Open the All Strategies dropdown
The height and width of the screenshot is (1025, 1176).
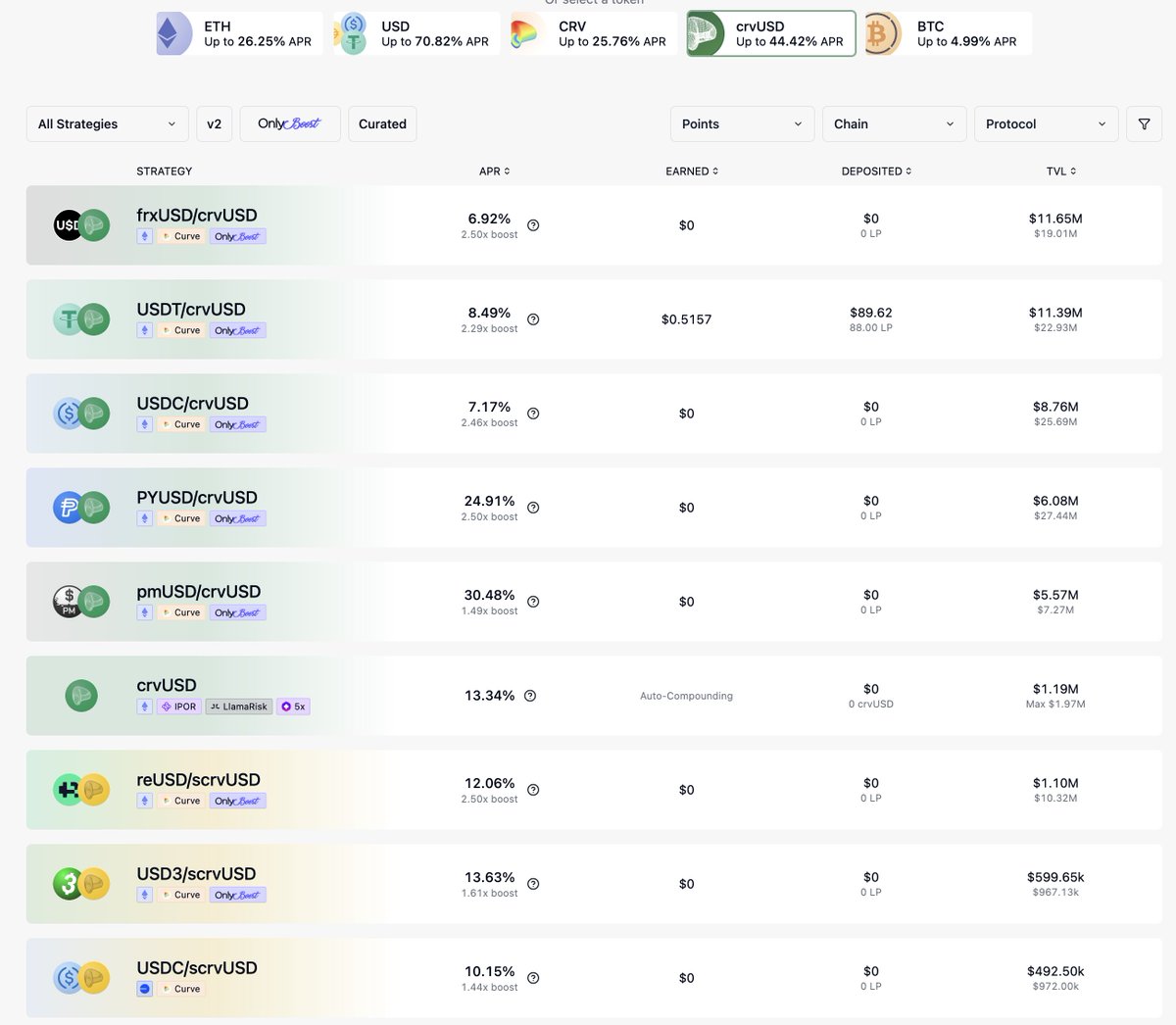click(107, 124)
